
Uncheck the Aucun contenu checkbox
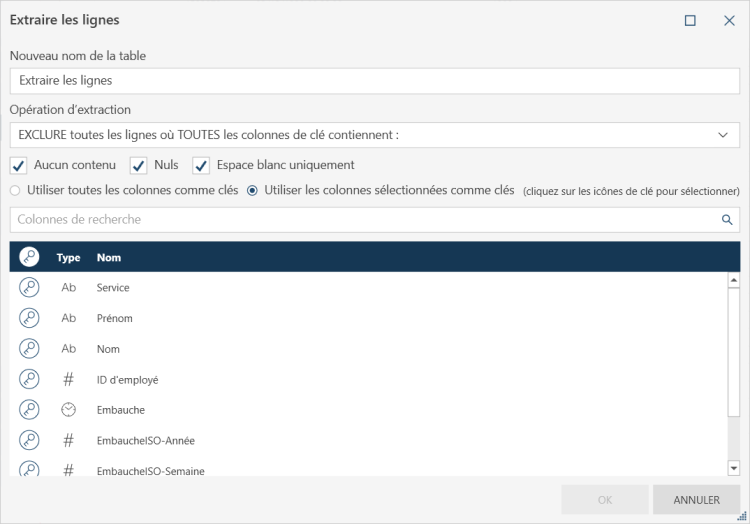(18, 165)
